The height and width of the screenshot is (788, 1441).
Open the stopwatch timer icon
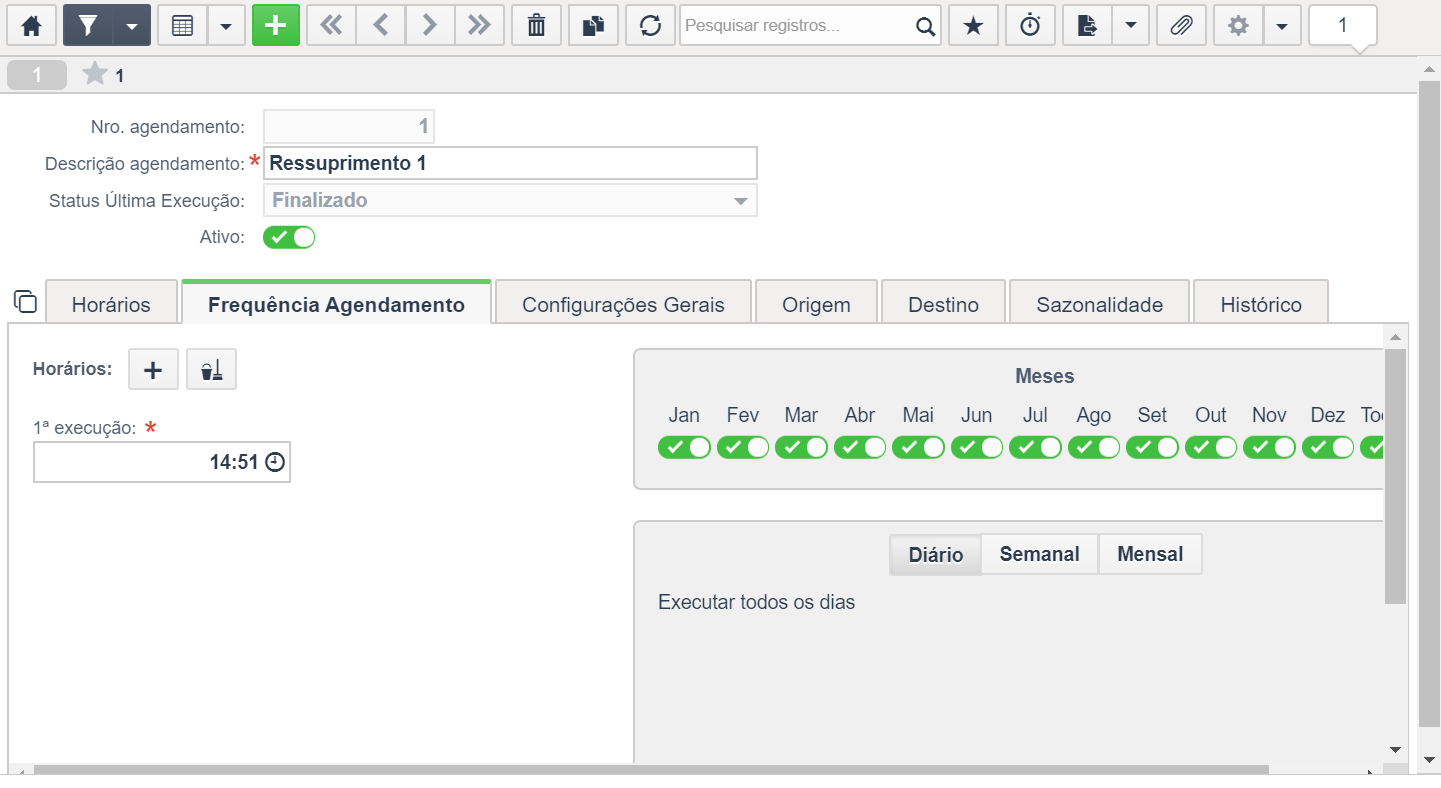tap(1030, 26)
